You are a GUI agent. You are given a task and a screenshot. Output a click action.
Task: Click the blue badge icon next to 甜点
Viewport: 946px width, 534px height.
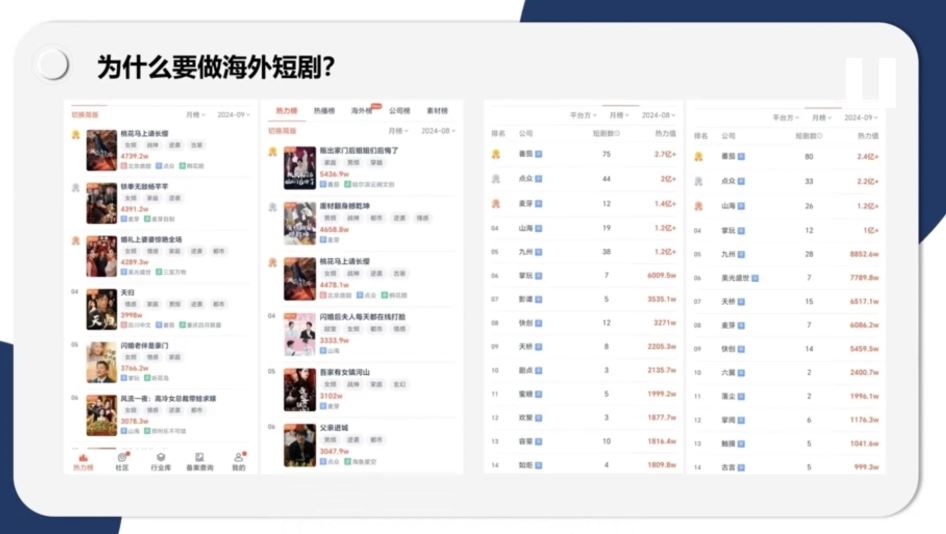[538, 370]
